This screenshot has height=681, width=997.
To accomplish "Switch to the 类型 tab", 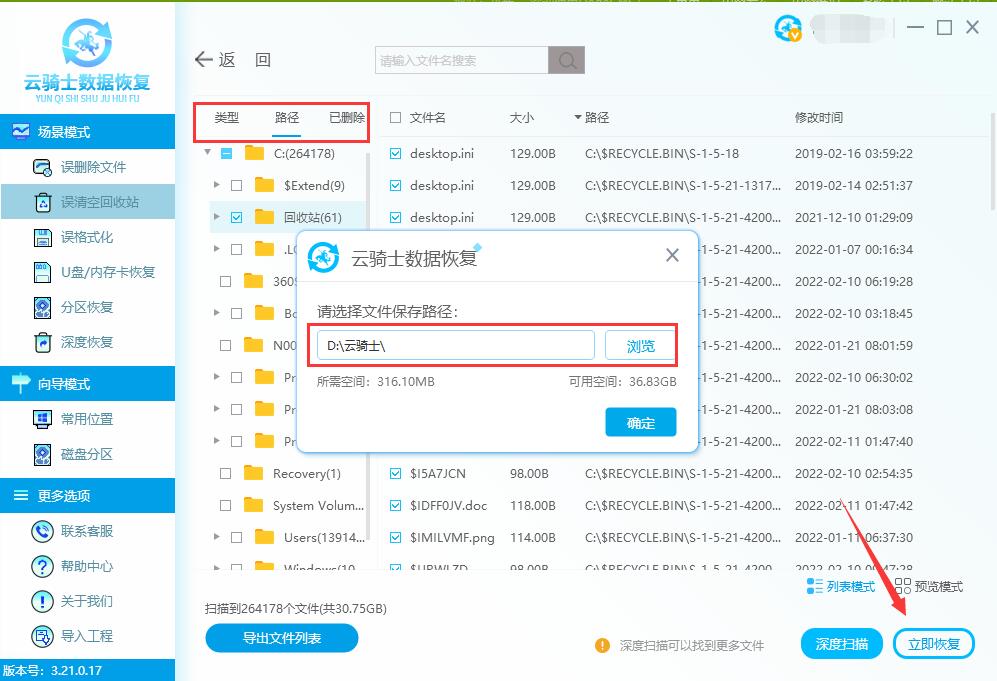I will (226, 118).
